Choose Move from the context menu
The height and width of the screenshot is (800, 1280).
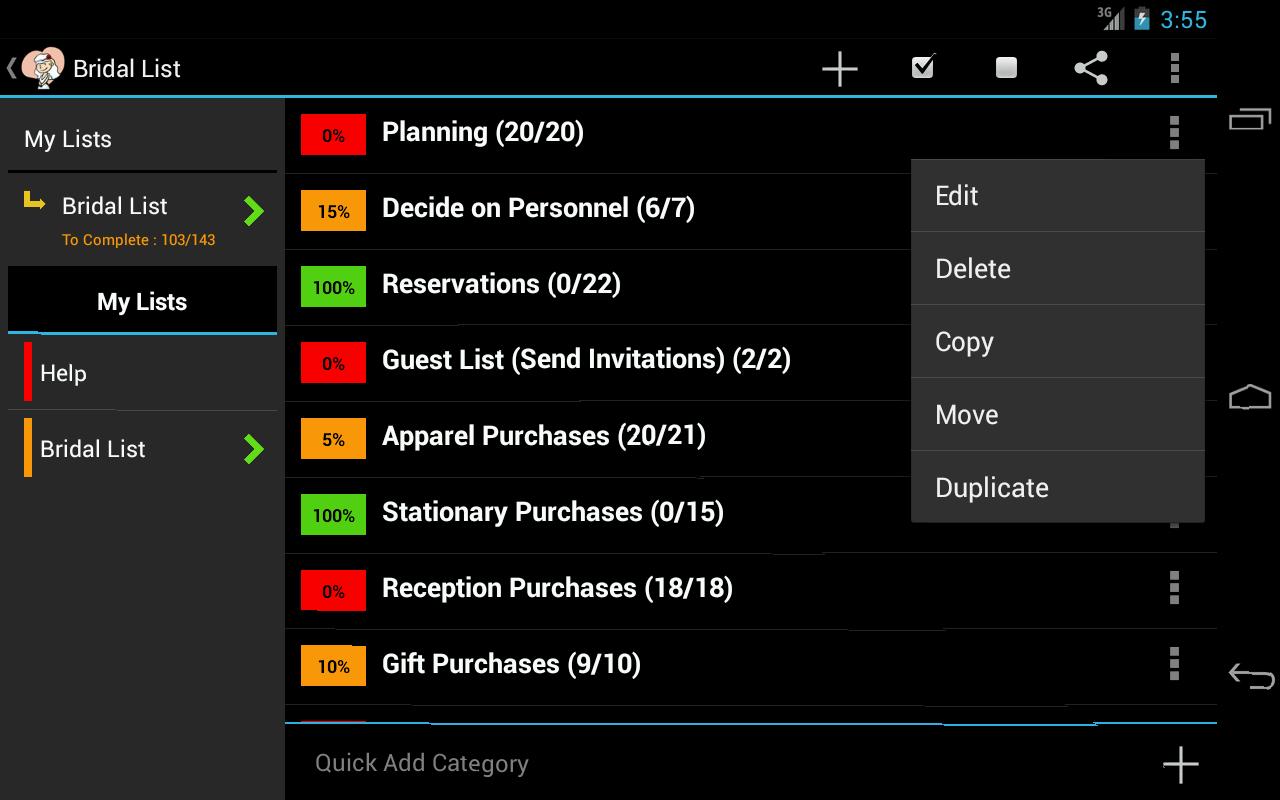point(1057,414)
